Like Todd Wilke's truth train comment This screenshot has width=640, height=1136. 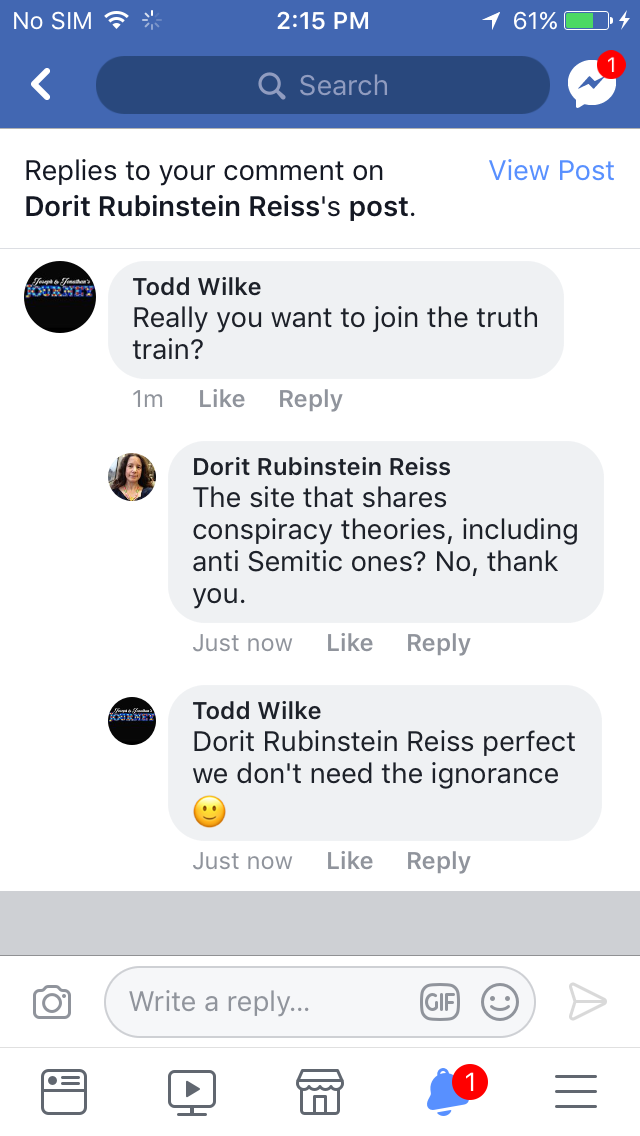pos(221,399)
